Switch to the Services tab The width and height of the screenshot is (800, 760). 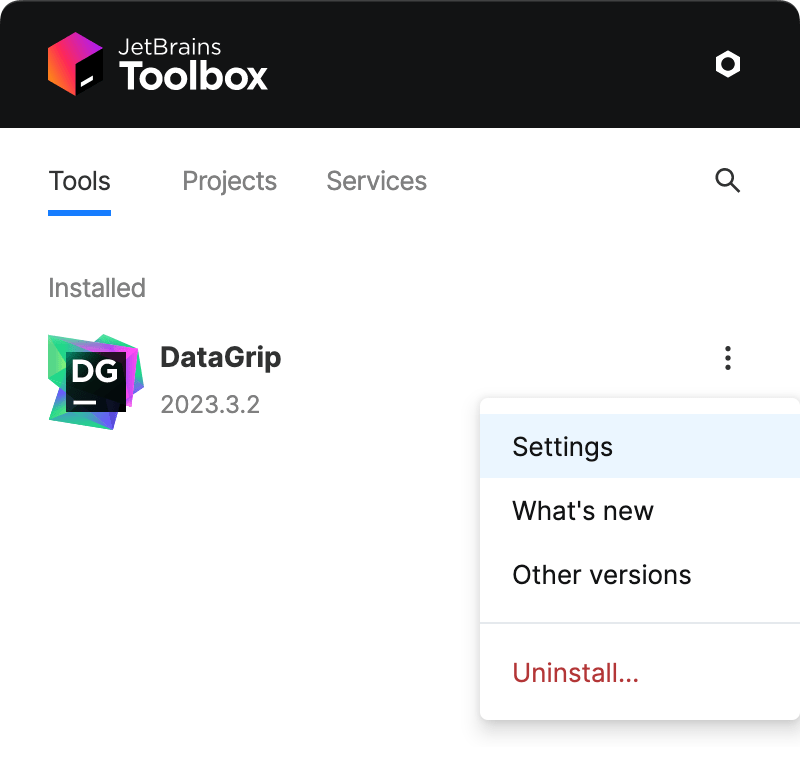point(376,181)
